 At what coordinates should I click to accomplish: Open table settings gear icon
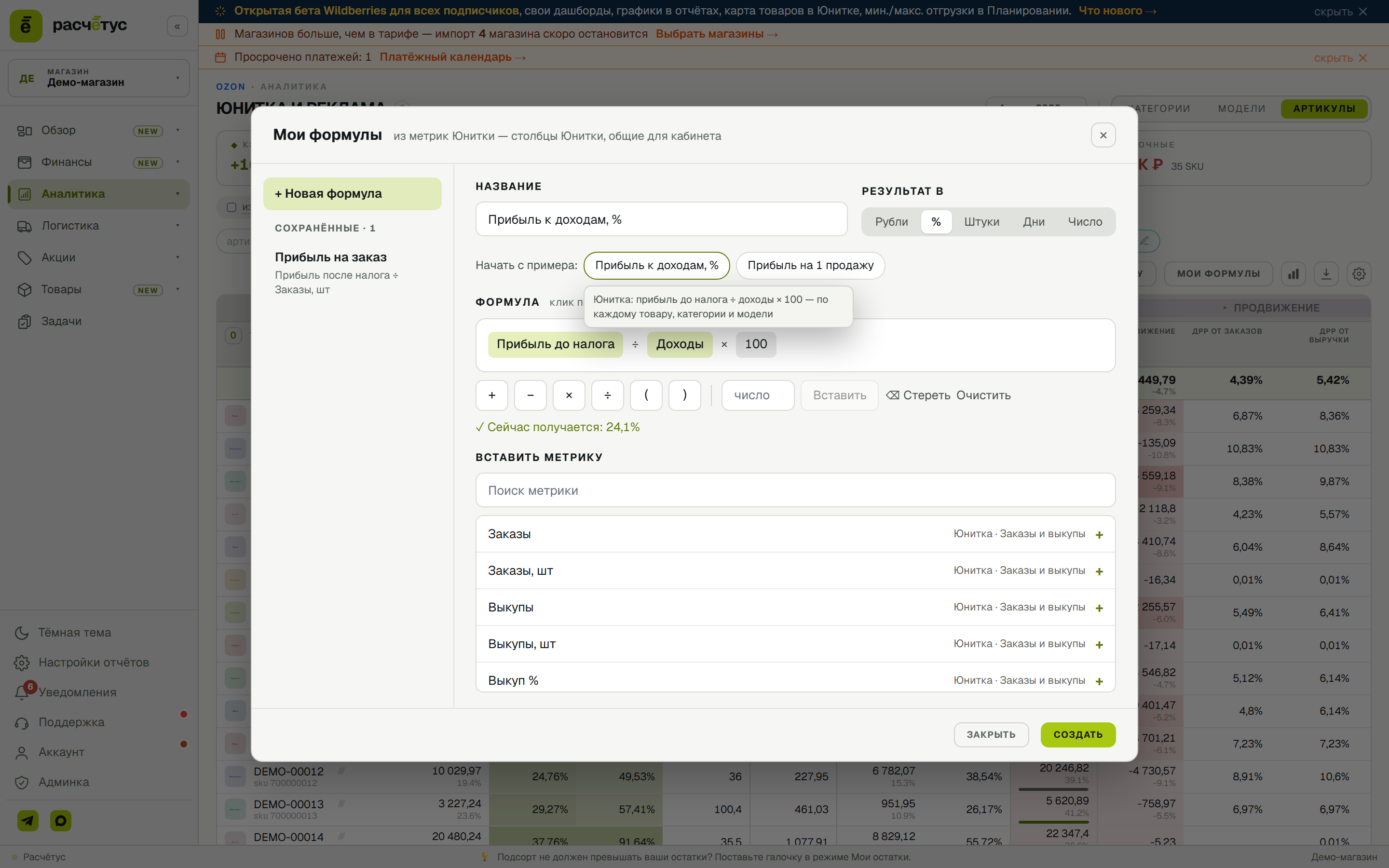[x=1359, y=274]
